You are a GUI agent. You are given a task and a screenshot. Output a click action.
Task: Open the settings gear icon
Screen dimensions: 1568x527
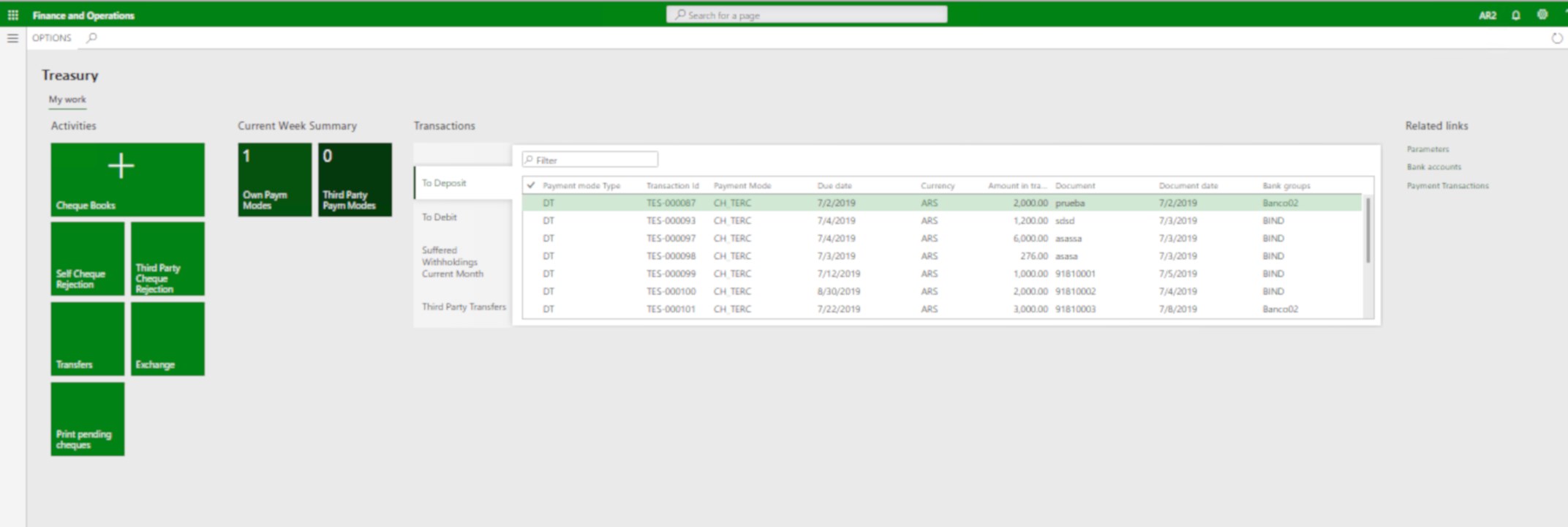[1542, 15]
